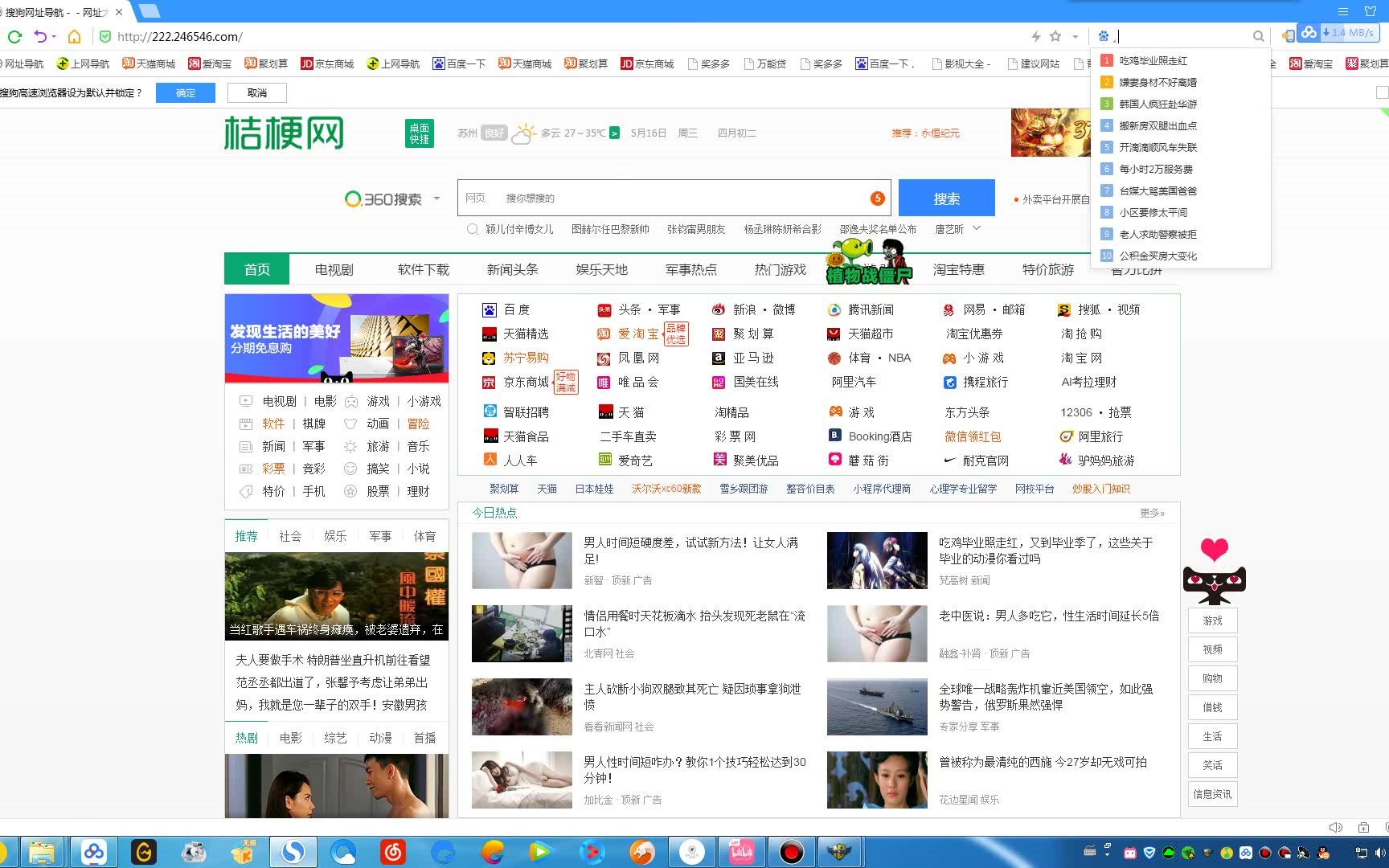Open 天猫商城 bookmark after first 上网导航
This screenshot has width=1389, height=868.
(x=149, y=63)
